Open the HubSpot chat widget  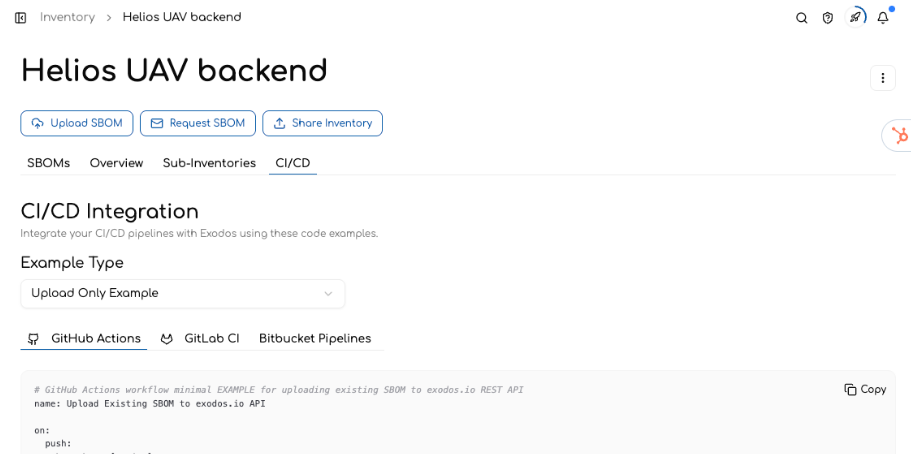coord(899,135)
